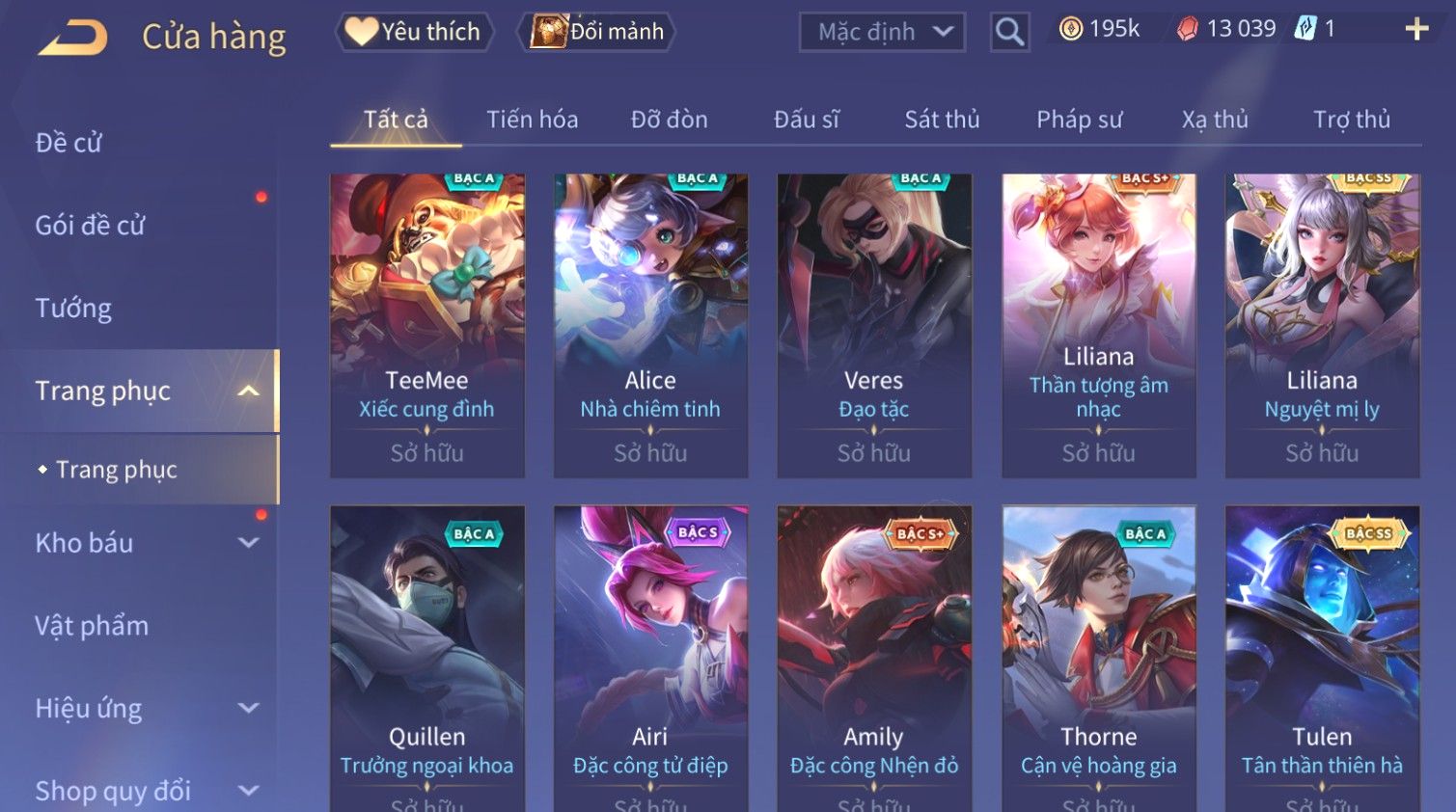Click the heart icon for Yêu thích
Image resolution: width=1456 pixels, height=812 pixels.
coord(361,32)
